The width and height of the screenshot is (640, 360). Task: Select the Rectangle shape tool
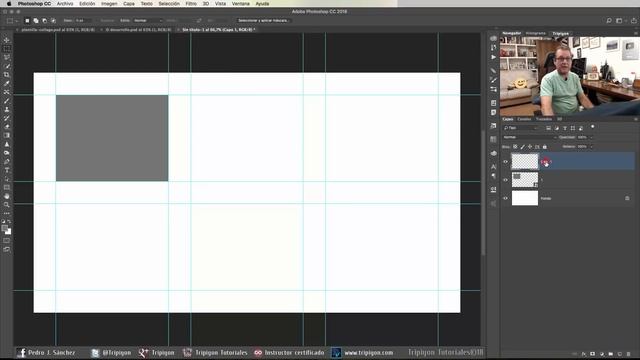pos(7,187)
